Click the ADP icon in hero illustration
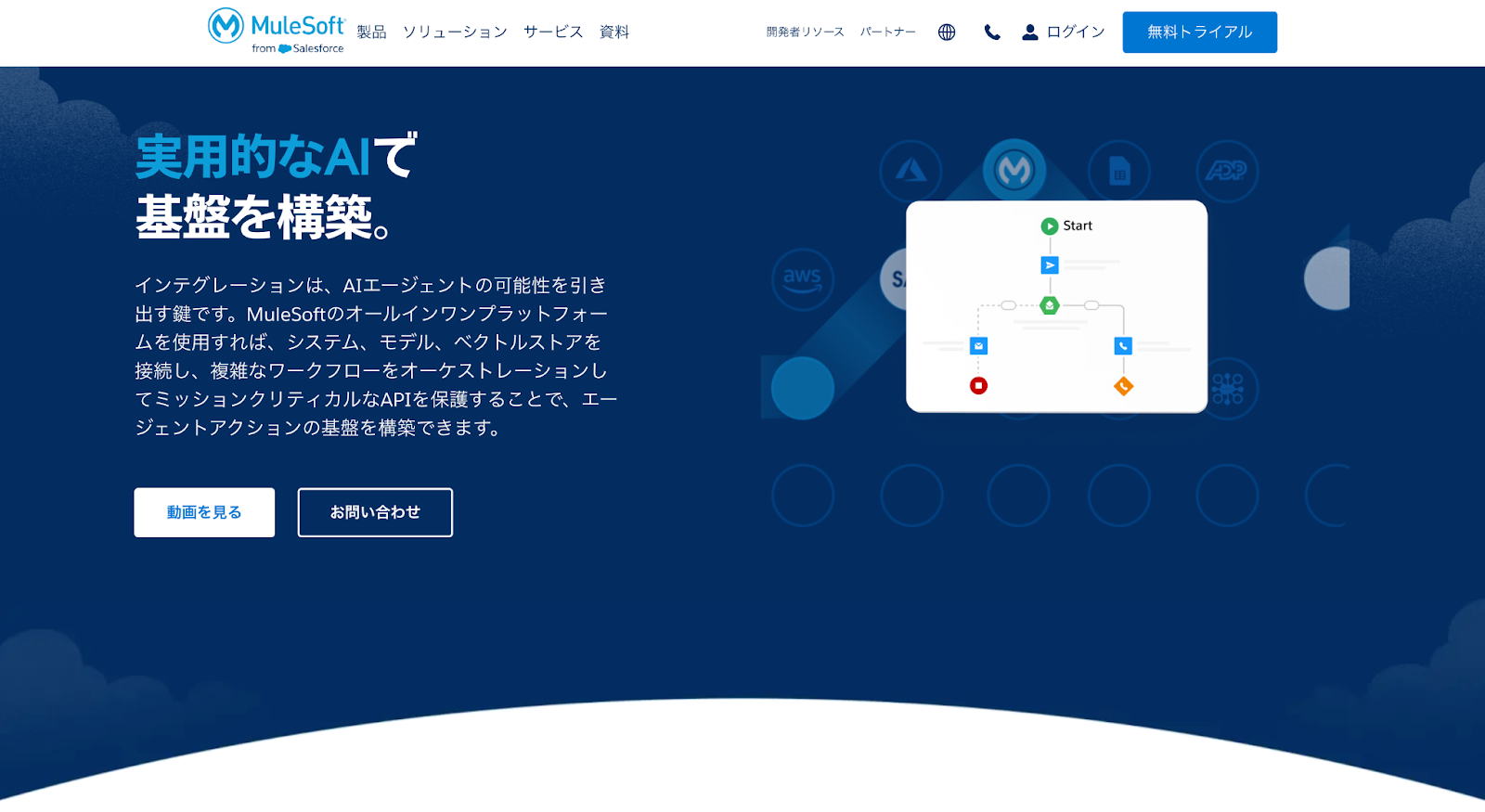The height and width of the screenshot is (812, 1485). coord(1227,171)
